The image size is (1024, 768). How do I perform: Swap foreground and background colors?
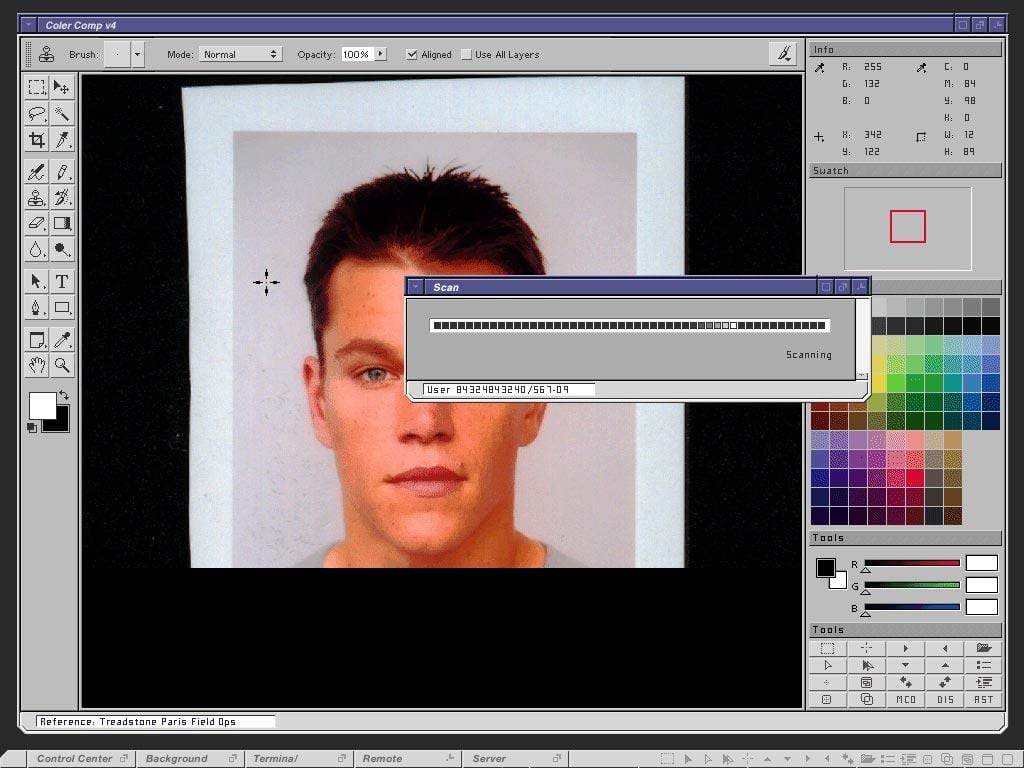(x=65, y=396)
